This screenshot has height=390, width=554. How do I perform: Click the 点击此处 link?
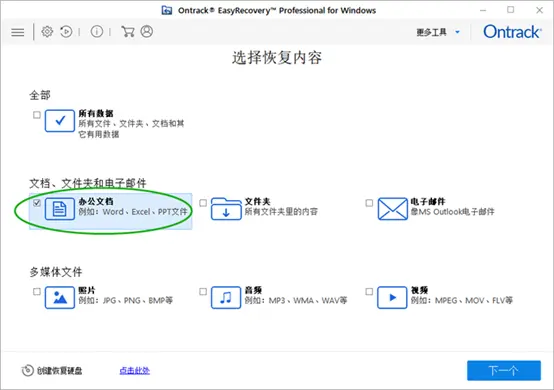click(x=134, y=371)
